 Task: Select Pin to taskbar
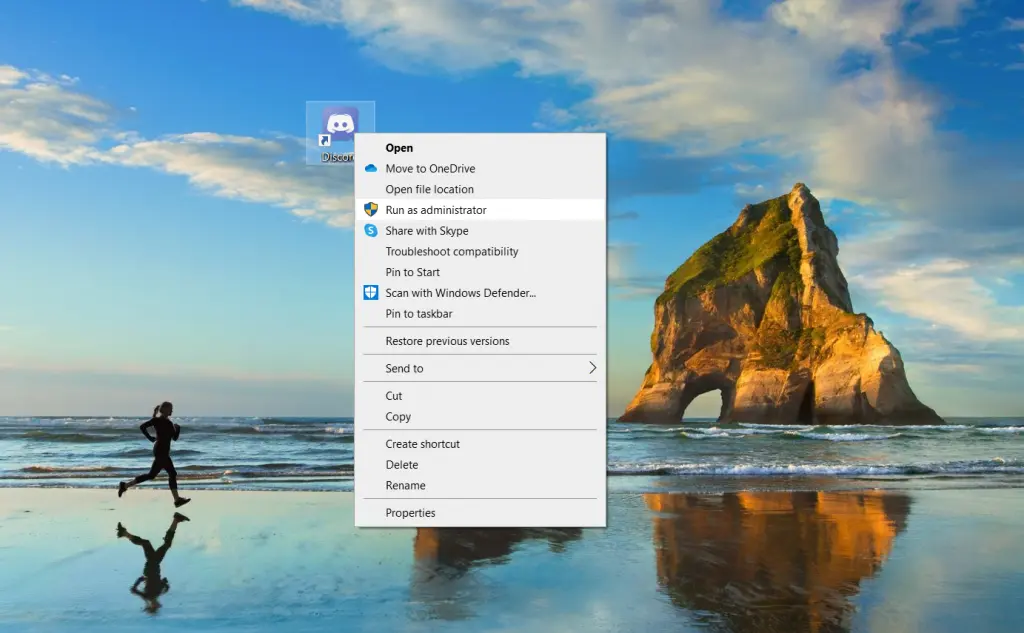[419, 314]
